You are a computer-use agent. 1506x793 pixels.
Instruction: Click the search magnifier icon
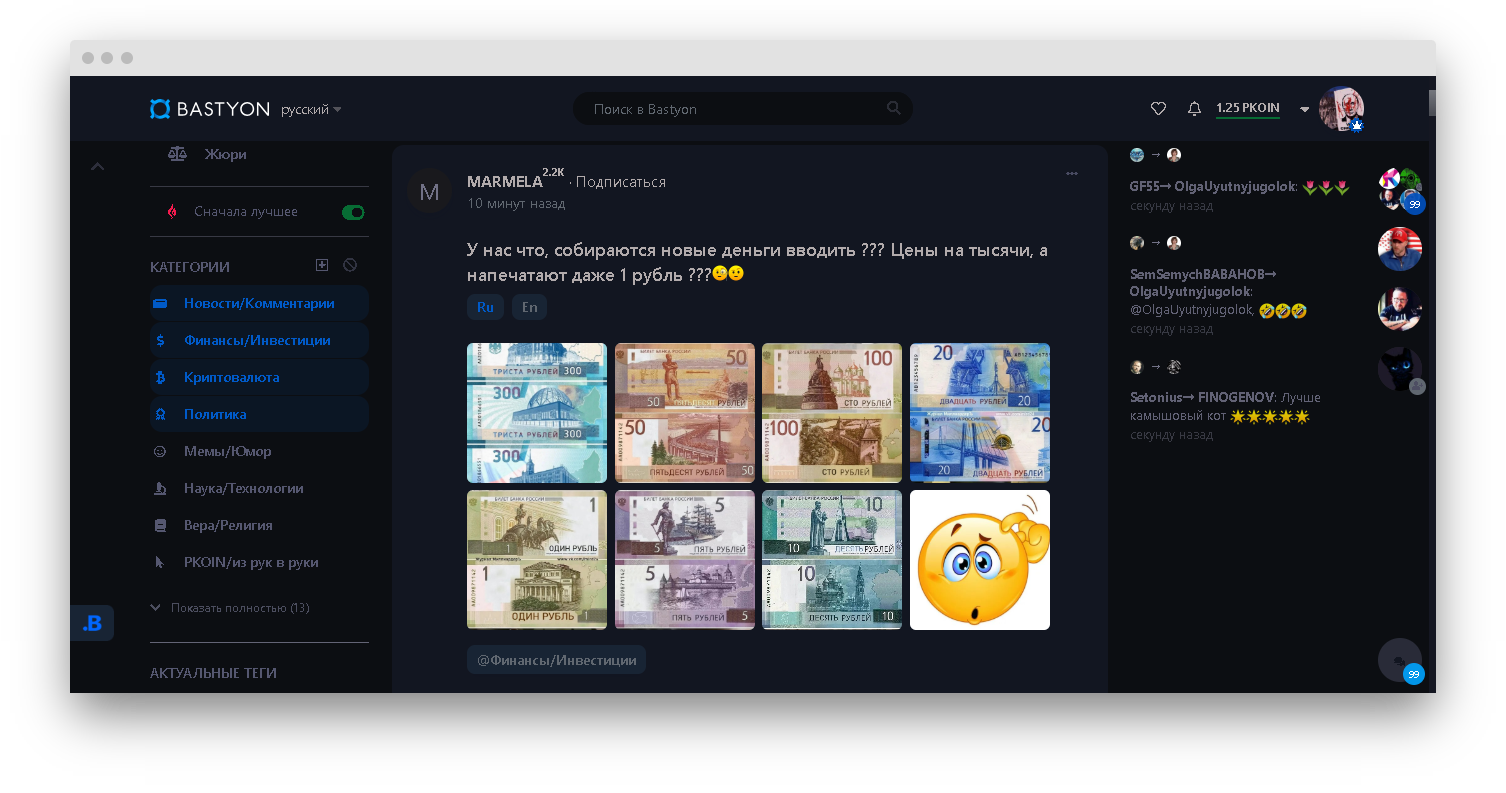tap(893, 108)
